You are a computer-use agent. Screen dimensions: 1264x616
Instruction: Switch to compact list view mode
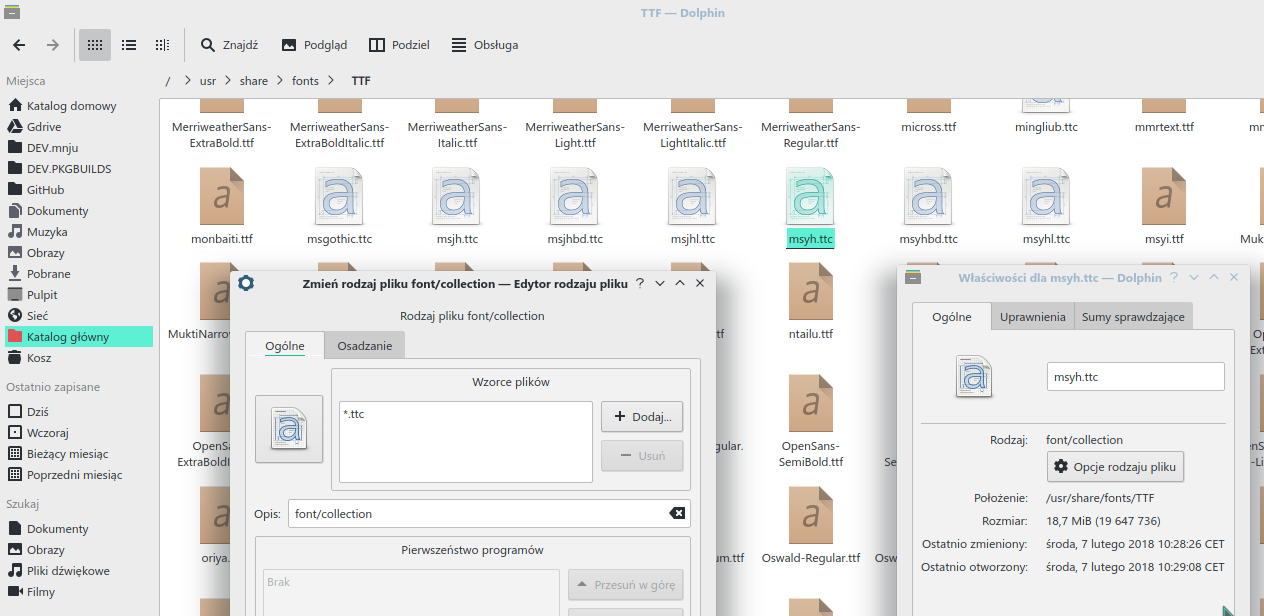tap(128, 44)
